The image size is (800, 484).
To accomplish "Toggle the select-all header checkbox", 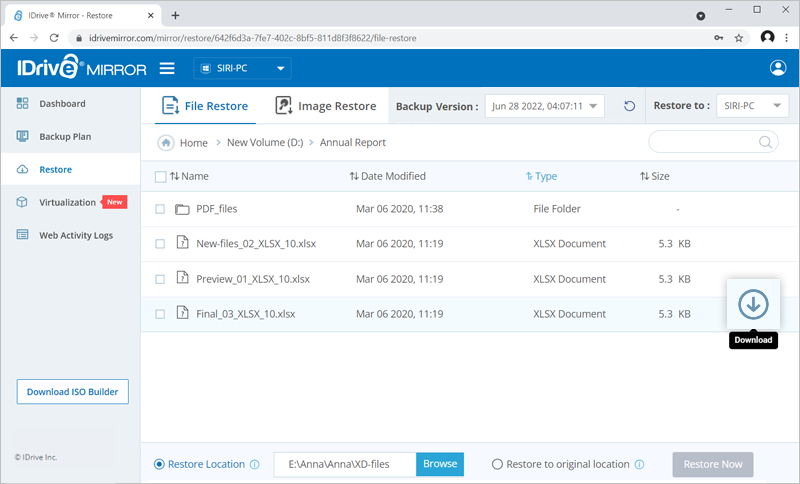I will pos(160,177).
